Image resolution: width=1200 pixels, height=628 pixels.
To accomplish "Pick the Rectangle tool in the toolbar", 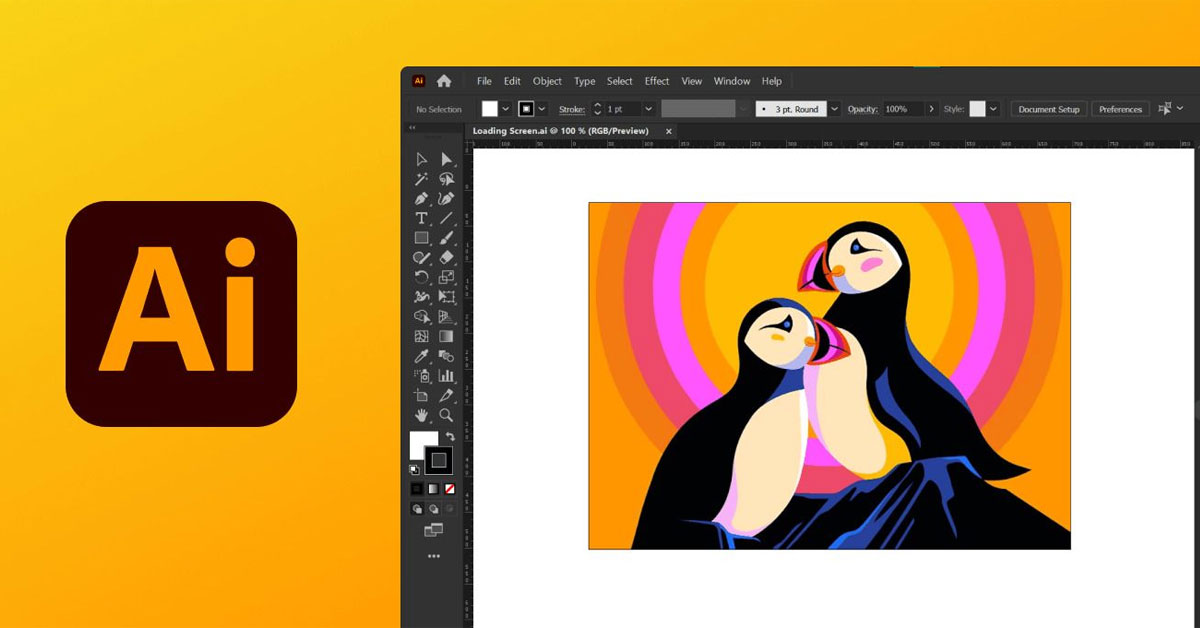I will tap(421, 238).
